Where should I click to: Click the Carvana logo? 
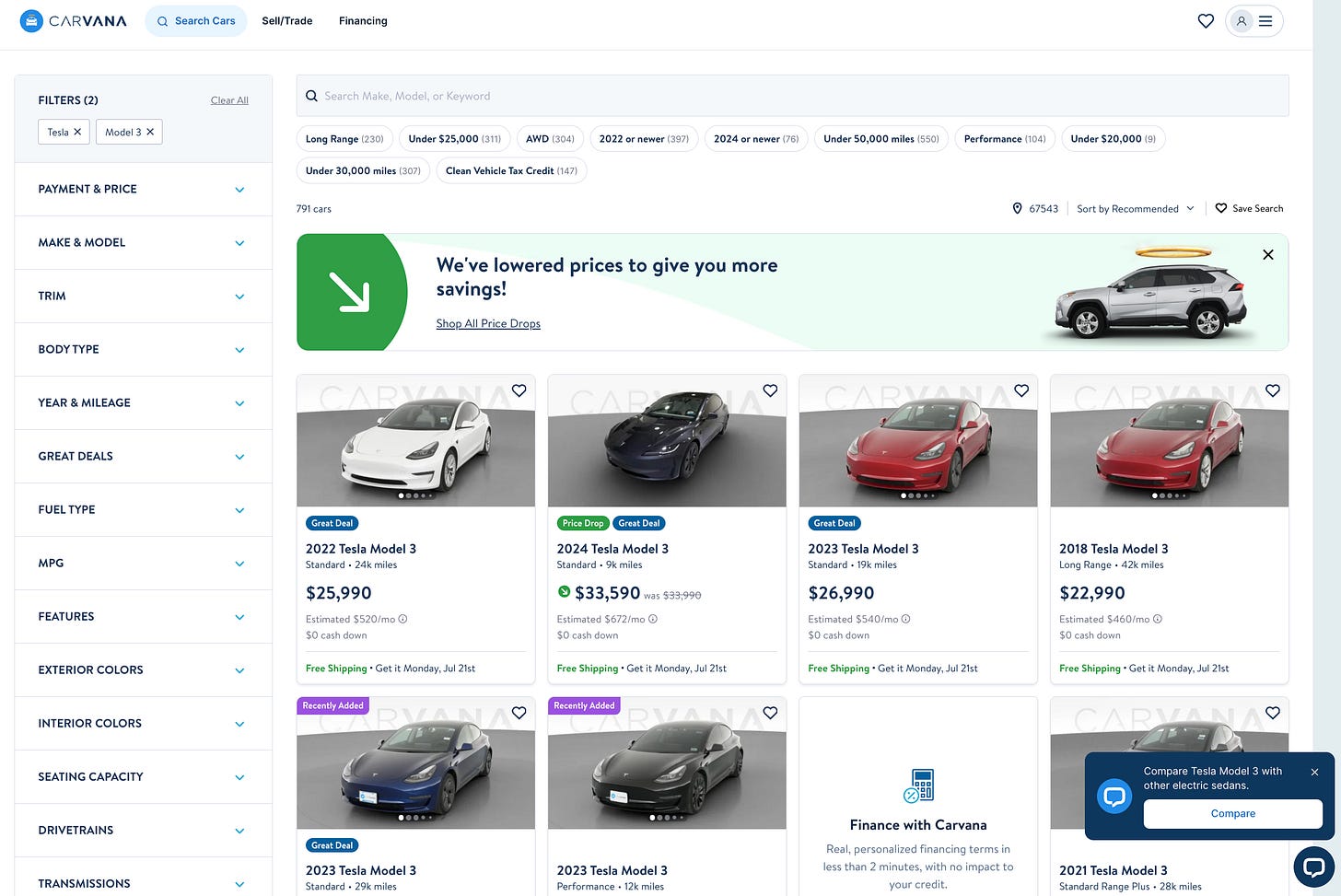[x=74, y=20]
